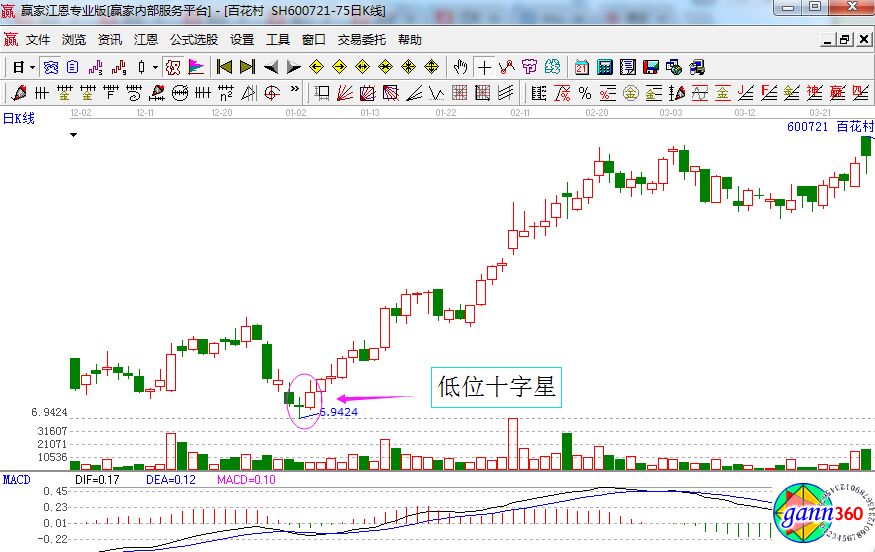This screenshot has height=552, width=875.
Task: Open the calculator tool icon
Action: pyautogui.click(x=605, y=67)
